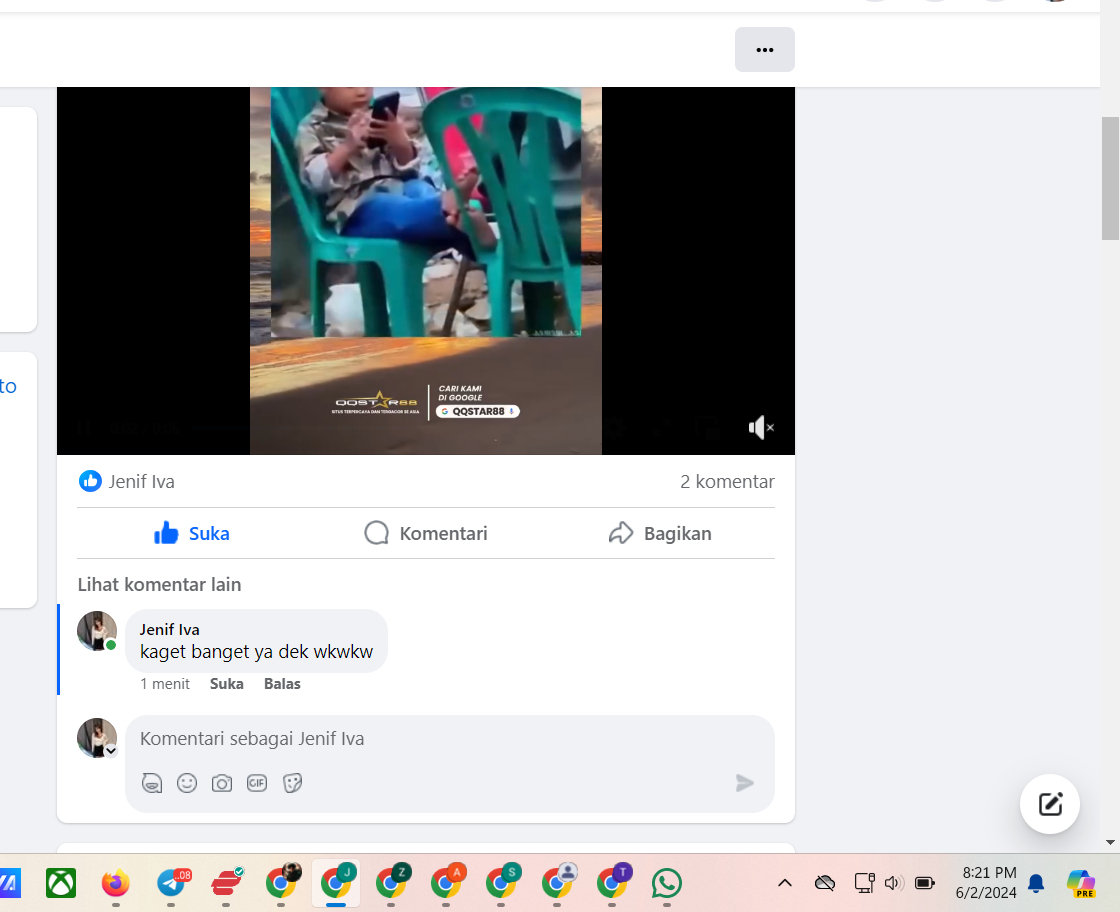Open Firefox from the taskbar
Screen dimensions: 1120x912
(116, 883)
